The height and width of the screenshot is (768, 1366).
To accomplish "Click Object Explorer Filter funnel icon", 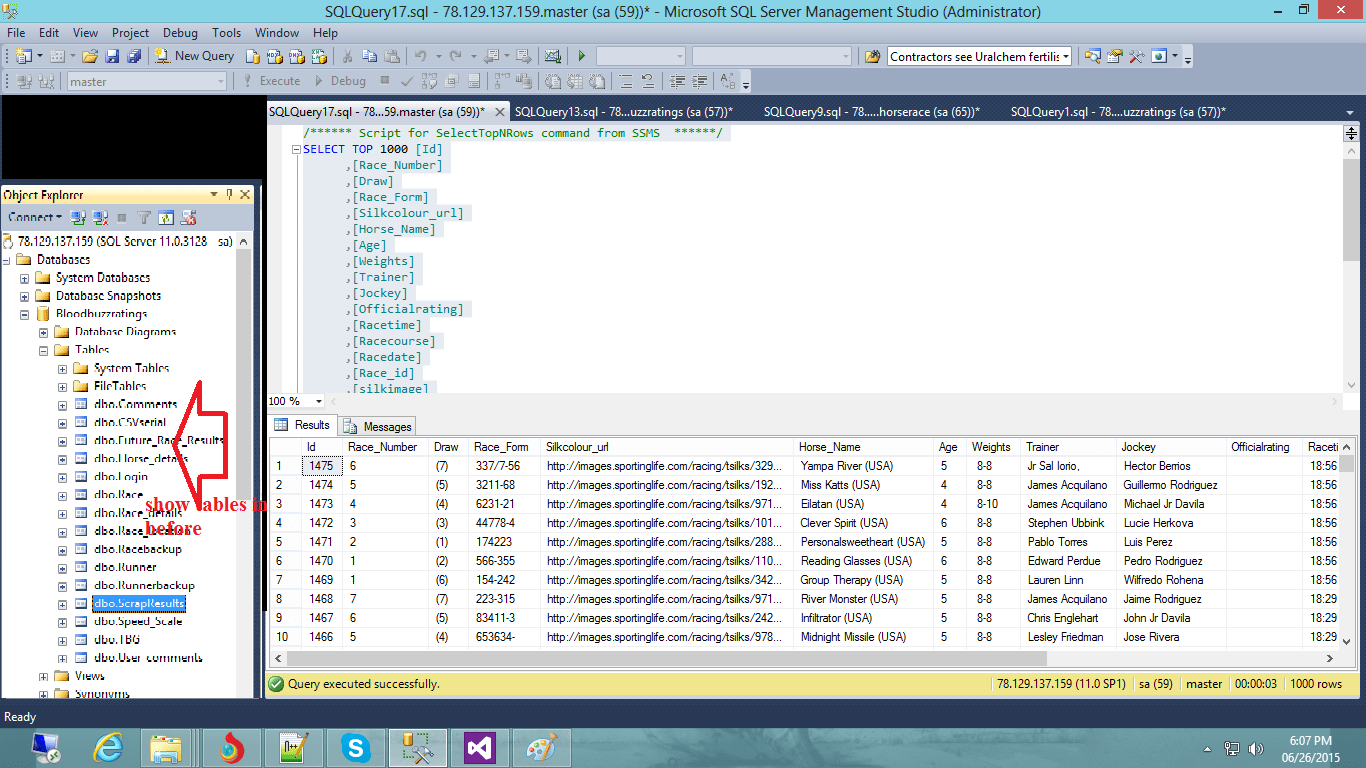I will pyautogui.click(x=144, y=217).
